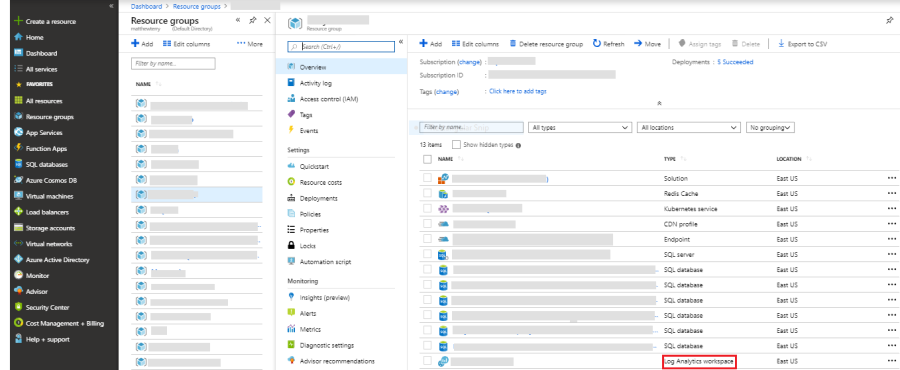Image resolution: width=900 pixels, height=370 pixels.
Task: Open the No grouping dropdown
Action: [x=770, y=127]
